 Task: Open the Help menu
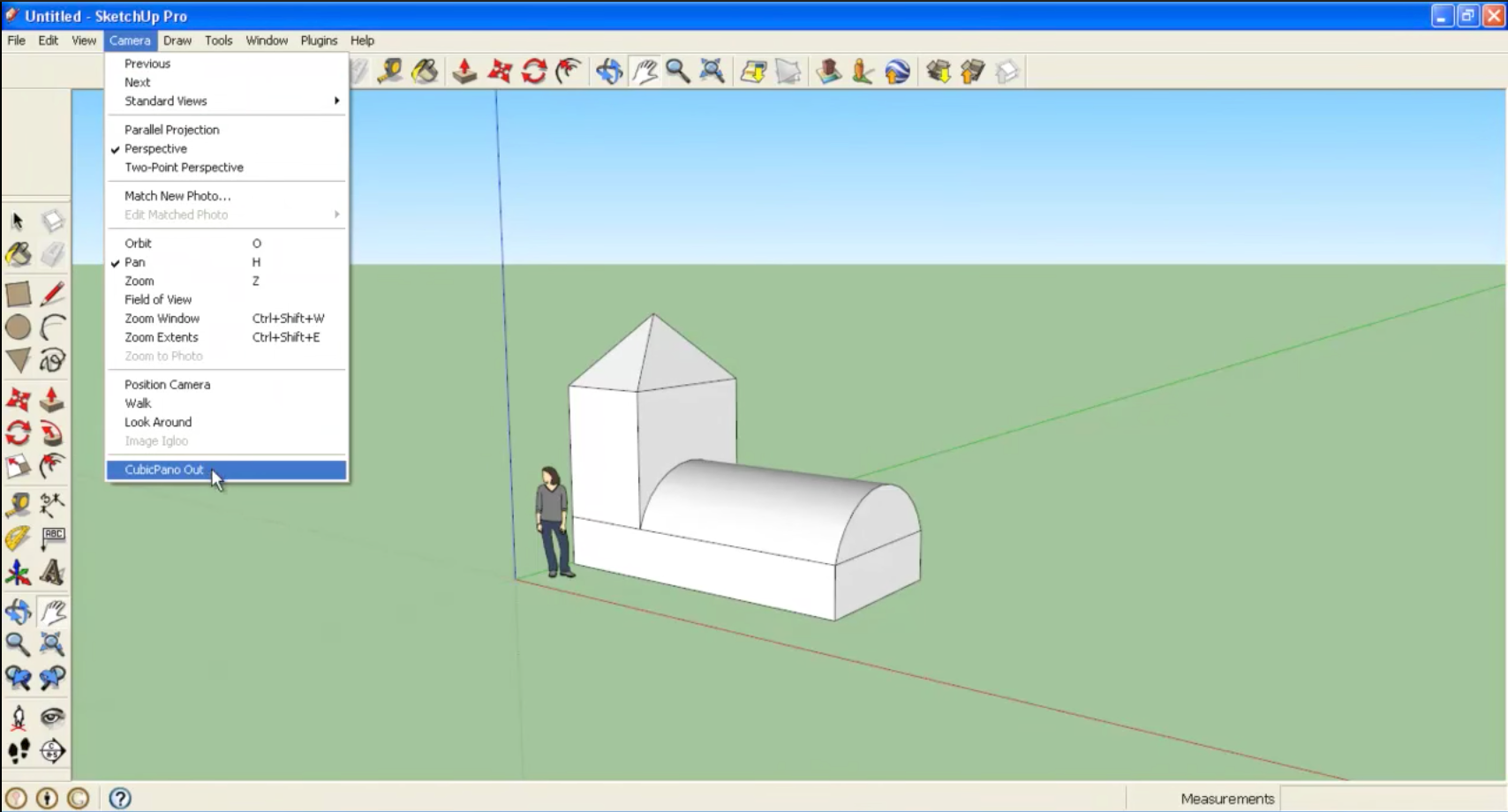(362, 41)
